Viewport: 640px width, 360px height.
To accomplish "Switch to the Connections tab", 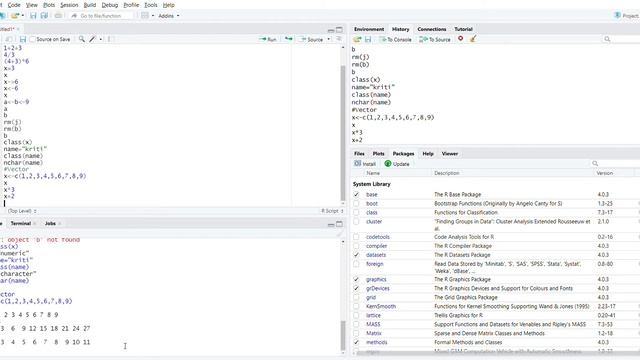I will click(x=432, y=29).
